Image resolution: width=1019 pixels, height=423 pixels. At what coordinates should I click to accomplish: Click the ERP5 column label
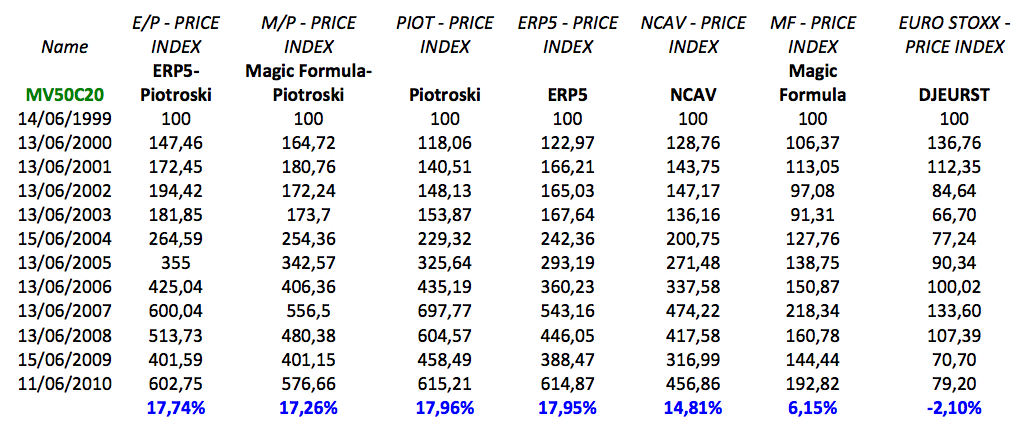(x=568, y=96)
